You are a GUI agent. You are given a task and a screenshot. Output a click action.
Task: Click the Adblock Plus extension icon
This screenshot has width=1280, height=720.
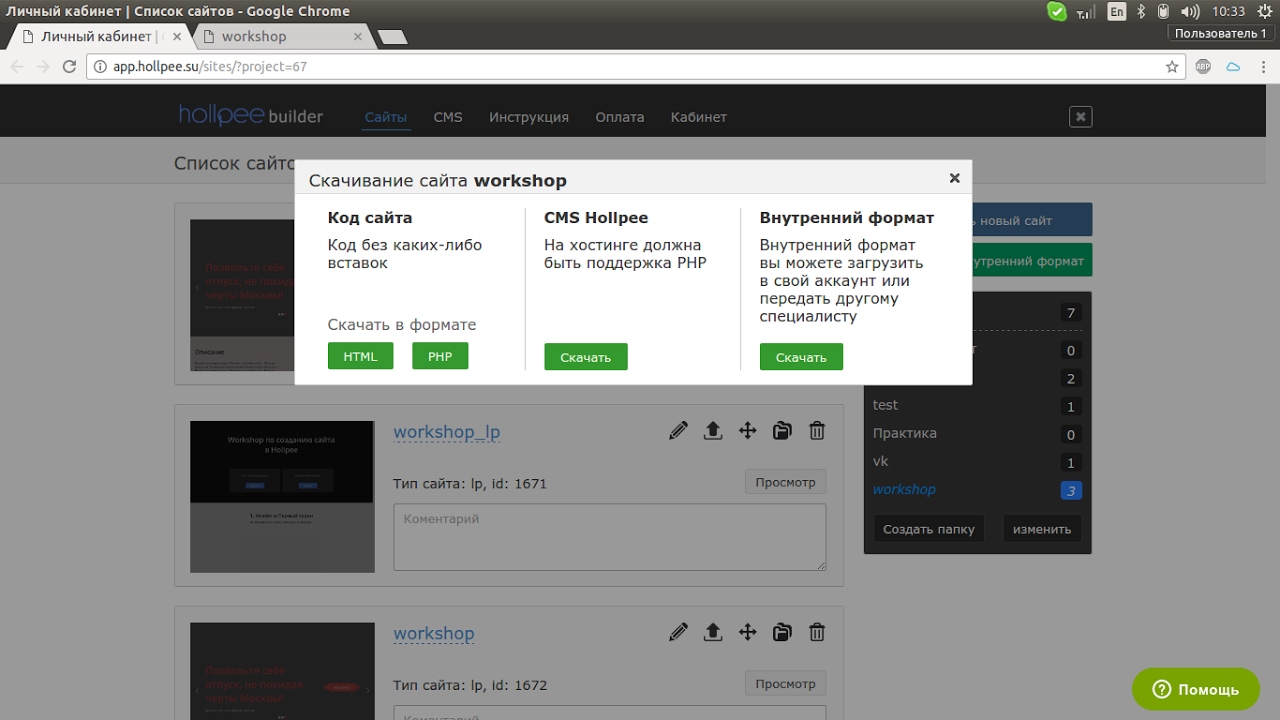click(1204, 67)
